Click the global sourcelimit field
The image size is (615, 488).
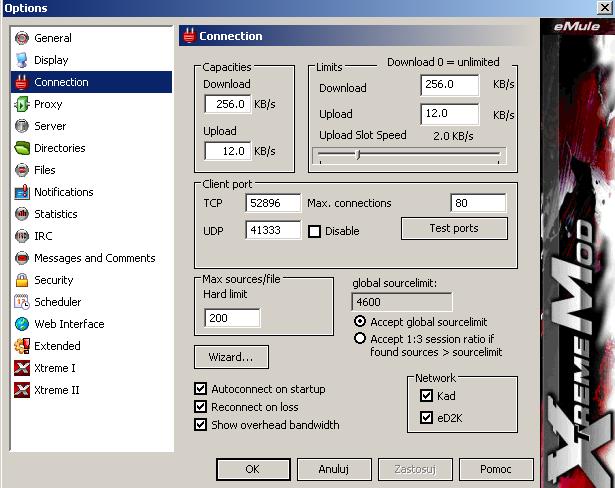click(x=402, y=302)
